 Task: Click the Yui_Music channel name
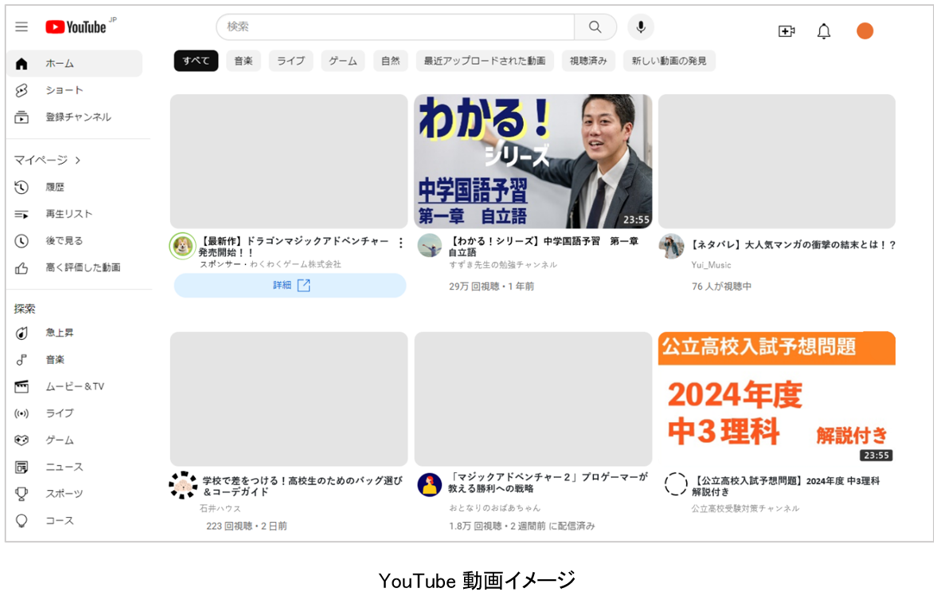pos(711,265)
